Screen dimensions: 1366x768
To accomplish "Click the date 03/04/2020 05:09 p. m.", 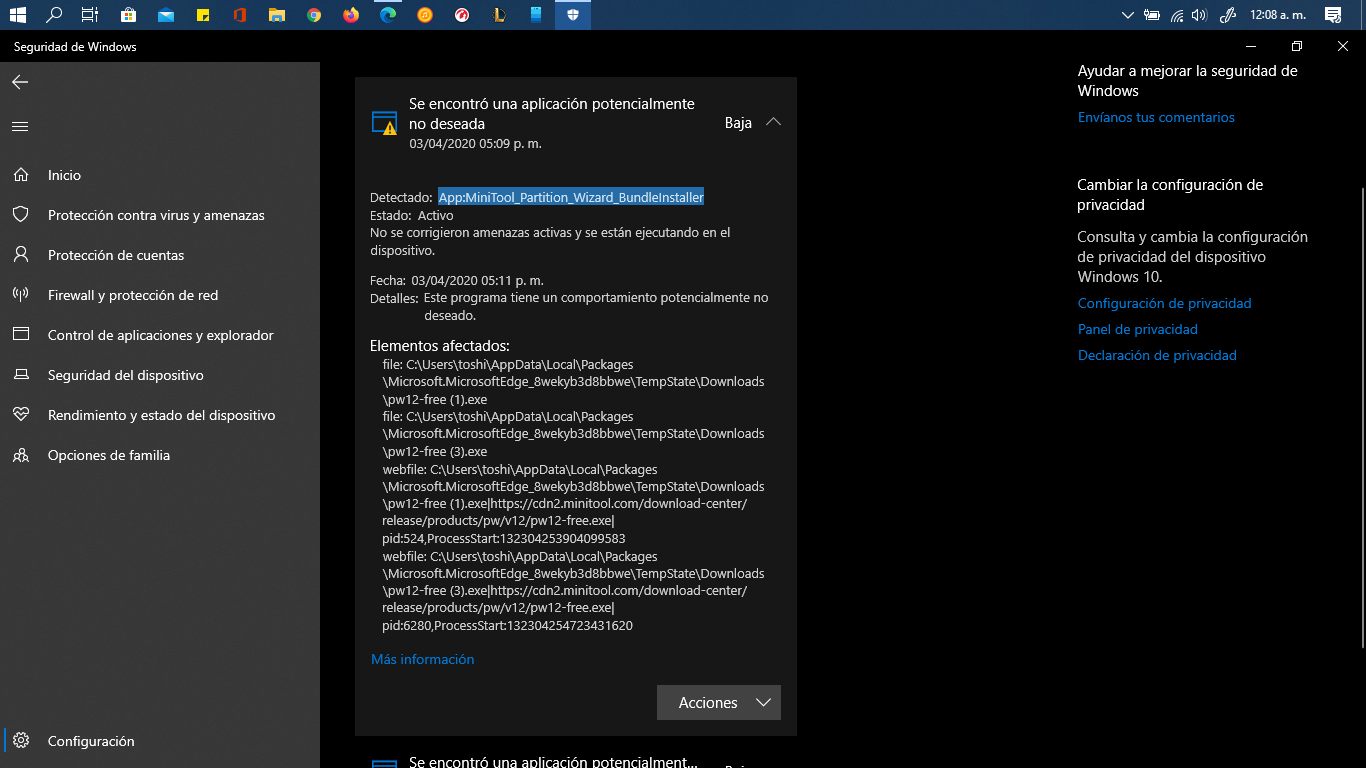I will [475, 143].
